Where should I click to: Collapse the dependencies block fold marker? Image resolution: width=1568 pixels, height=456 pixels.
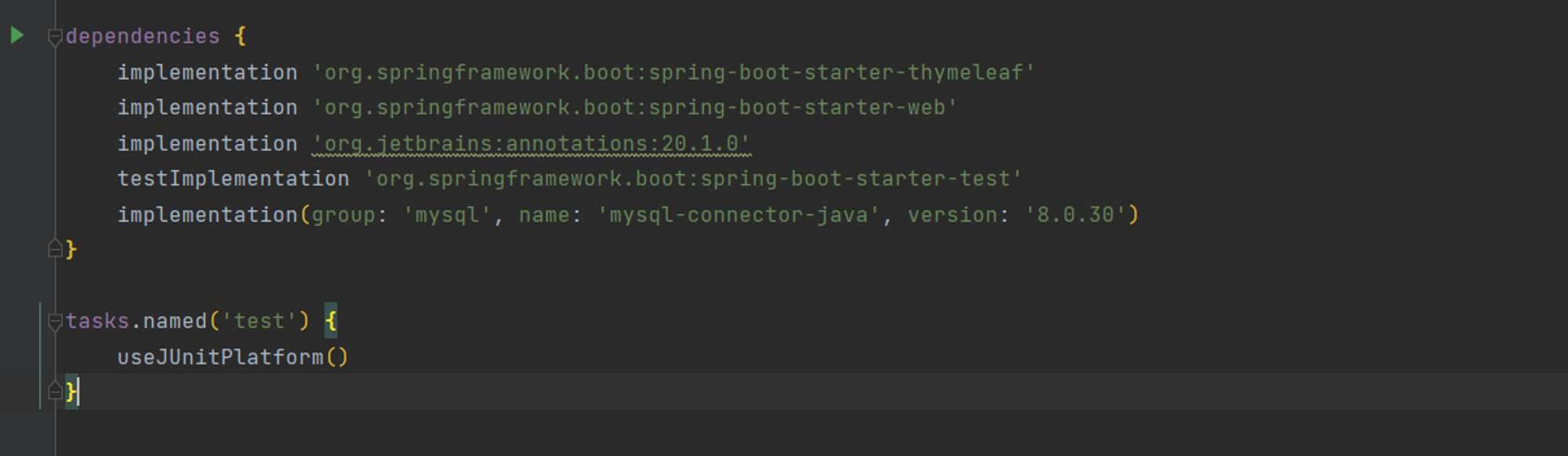click(x=55, y=37)
